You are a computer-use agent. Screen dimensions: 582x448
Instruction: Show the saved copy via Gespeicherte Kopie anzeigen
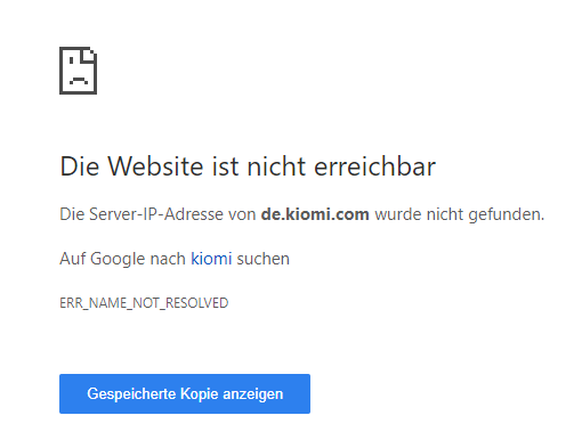pos(184,394)
